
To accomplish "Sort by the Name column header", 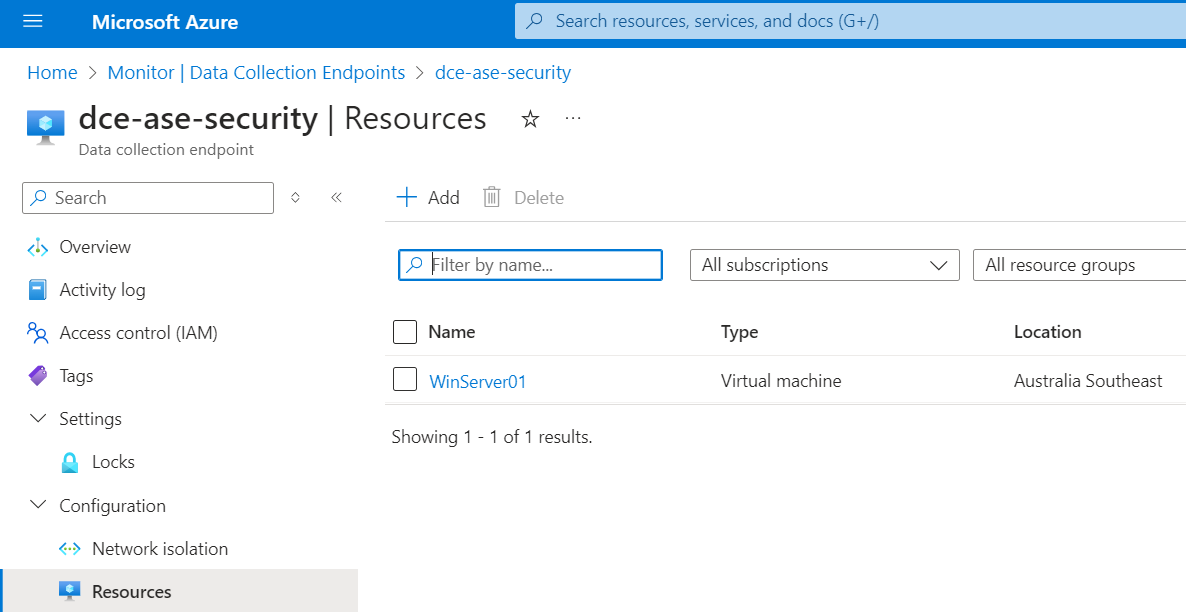I will pyautogui.click(x=452, y=331).
